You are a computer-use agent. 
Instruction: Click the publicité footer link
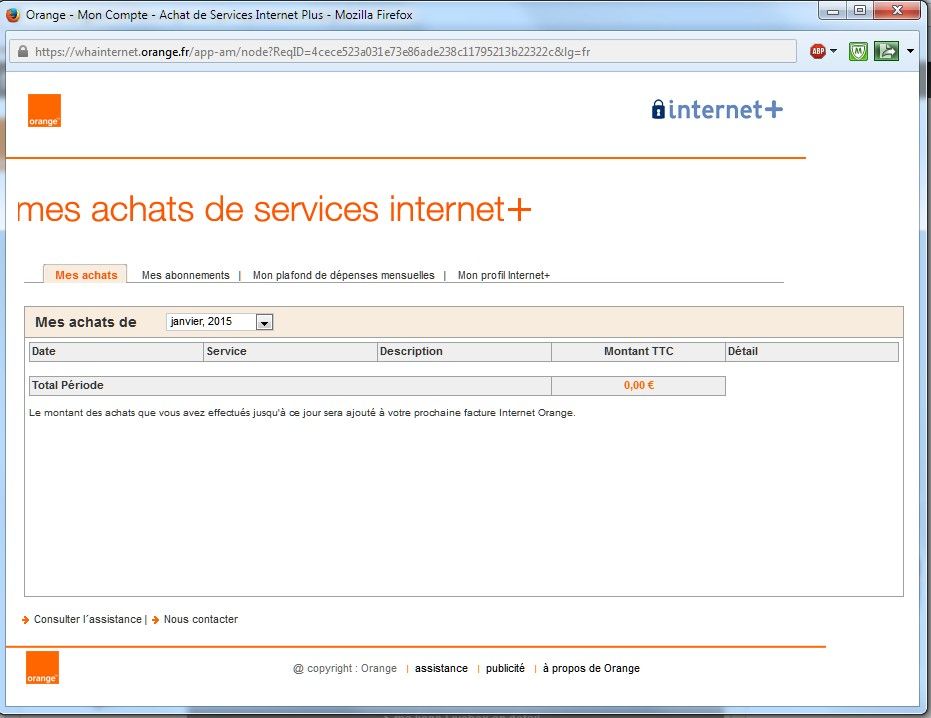click(x=505, y=668)
